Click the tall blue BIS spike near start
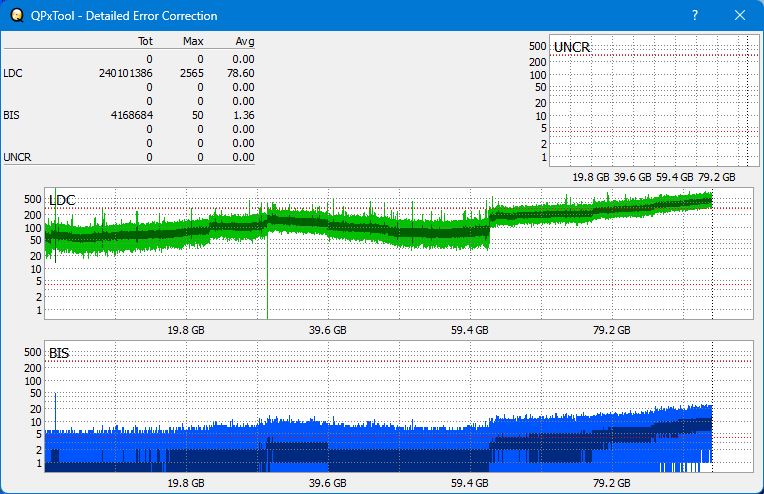The width and height of the screenshot is (764, 494). (x=55, y=412)
